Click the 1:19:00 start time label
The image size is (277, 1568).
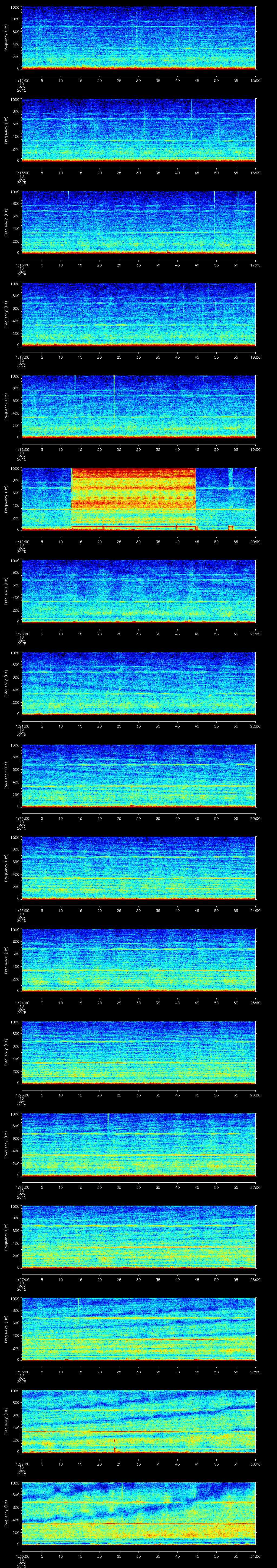22,542
